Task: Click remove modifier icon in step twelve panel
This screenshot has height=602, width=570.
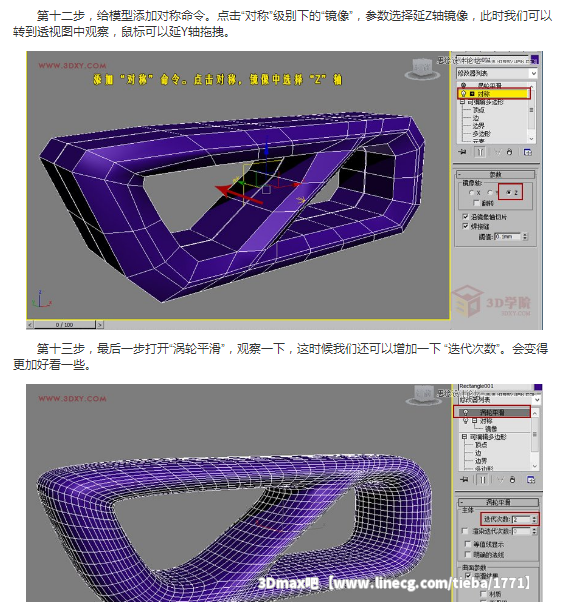Action: click(509, 152)
